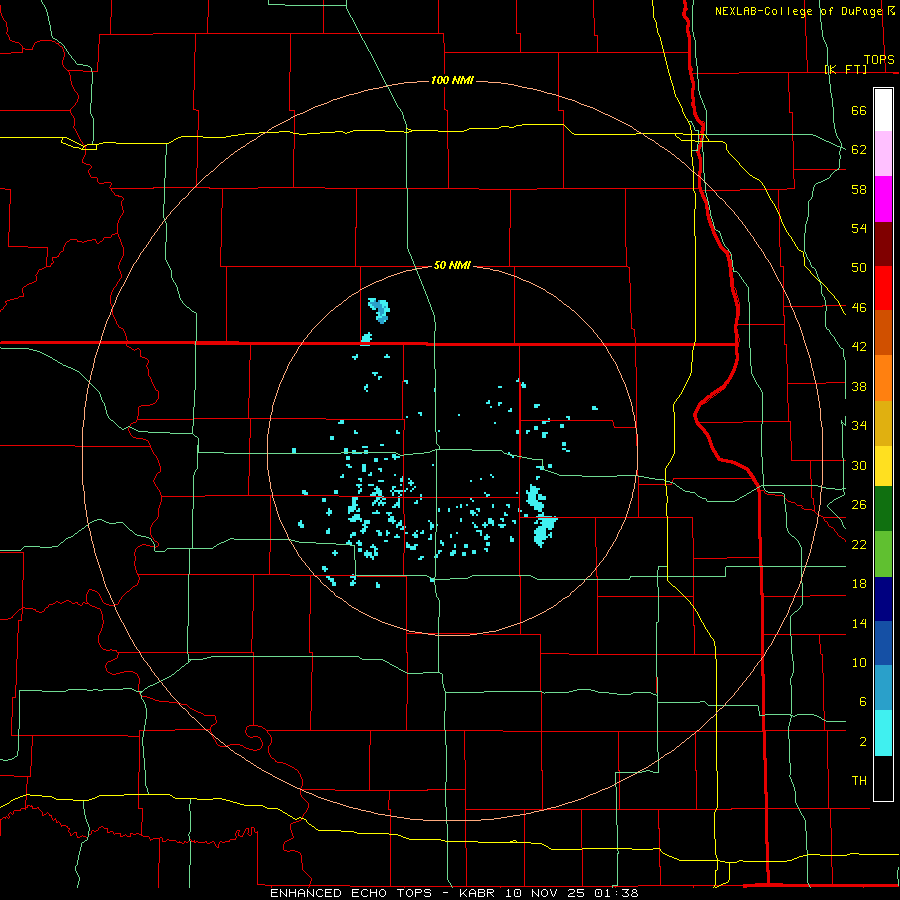Click the 01:38 timestamp

(618, 893)
